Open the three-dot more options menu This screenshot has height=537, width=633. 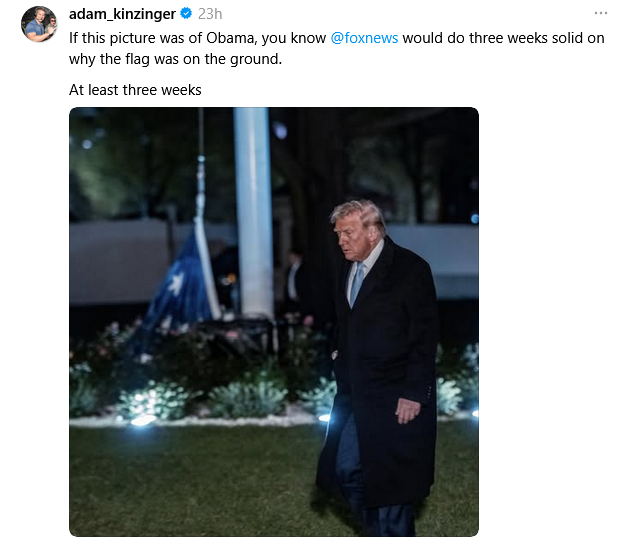point(601,13)
